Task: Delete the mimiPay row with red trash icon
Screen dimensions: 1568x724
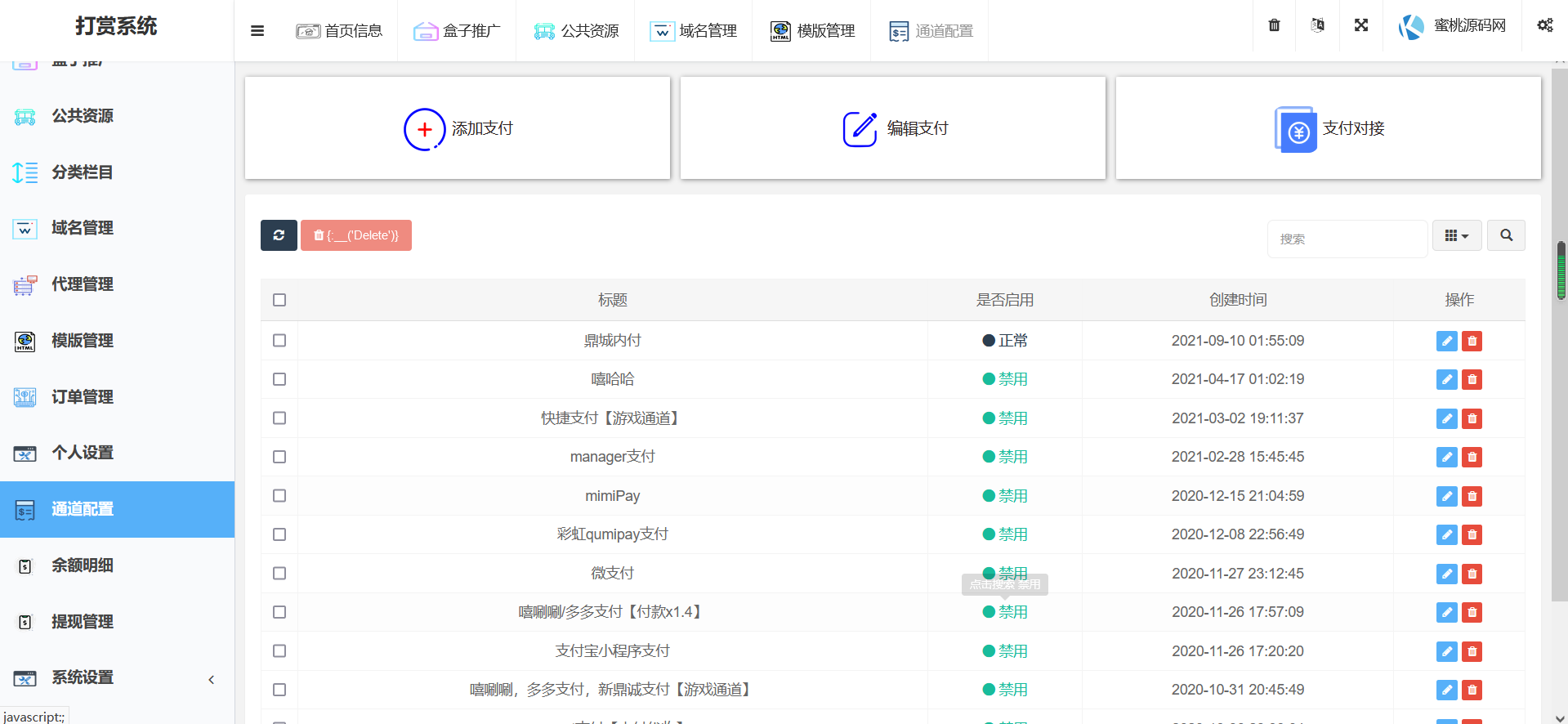Action: [1472, 496]
